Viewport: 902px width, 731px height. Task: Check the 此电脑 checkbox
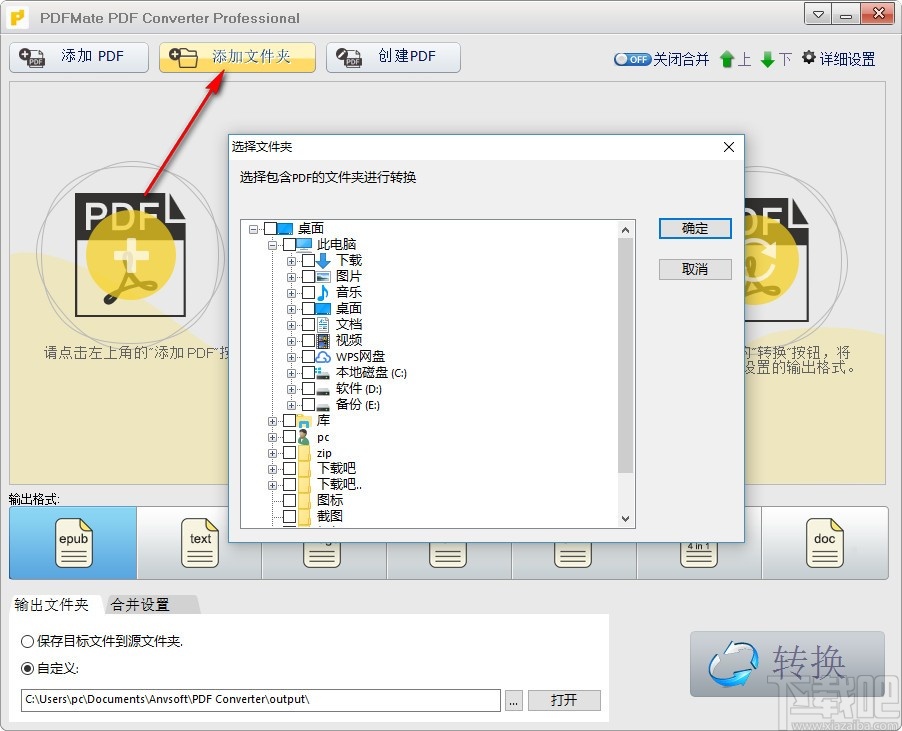289,244
